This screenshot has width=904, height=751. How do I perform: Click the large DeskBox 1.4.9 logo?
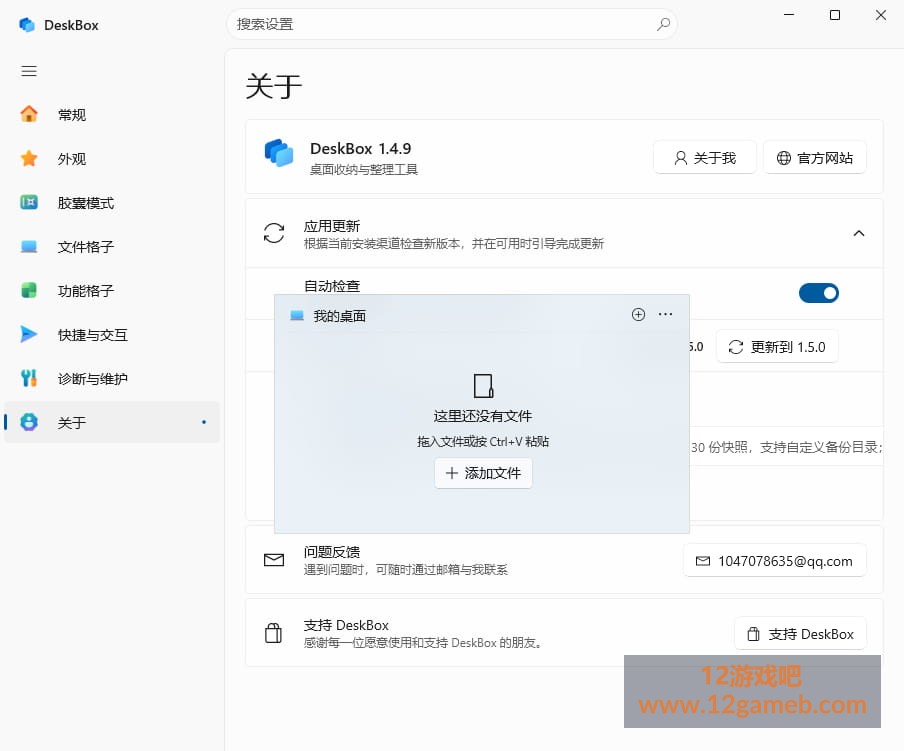[x=278, y=153]
